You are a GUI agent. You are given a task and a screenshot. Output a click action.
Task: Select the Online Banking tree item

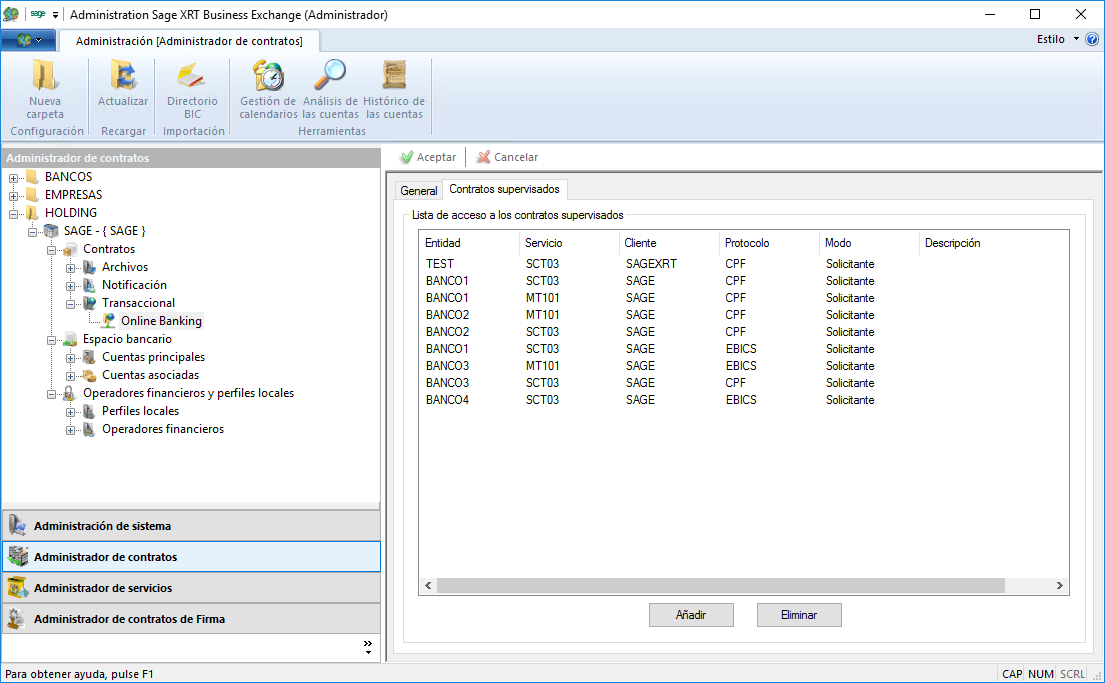(160, 321)
